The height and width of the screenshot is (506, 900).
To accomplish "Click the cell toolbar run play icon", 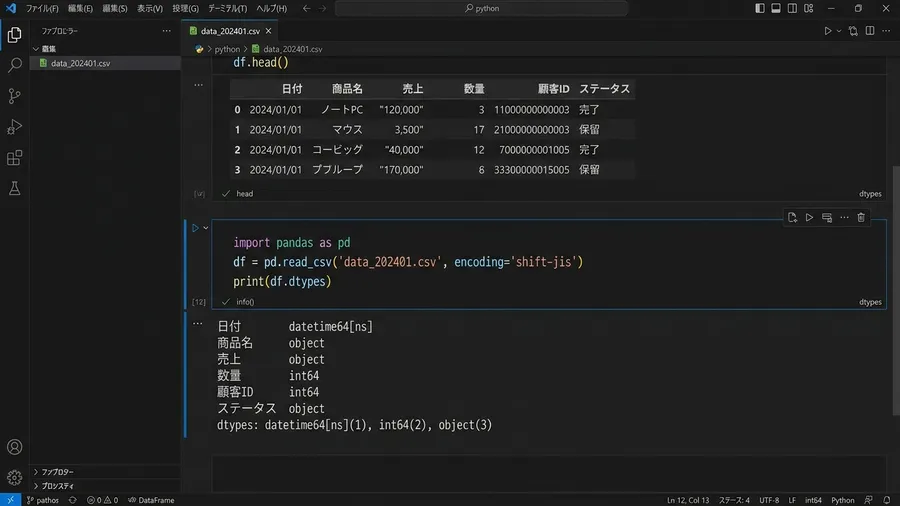I will click(x=809, y=217).
